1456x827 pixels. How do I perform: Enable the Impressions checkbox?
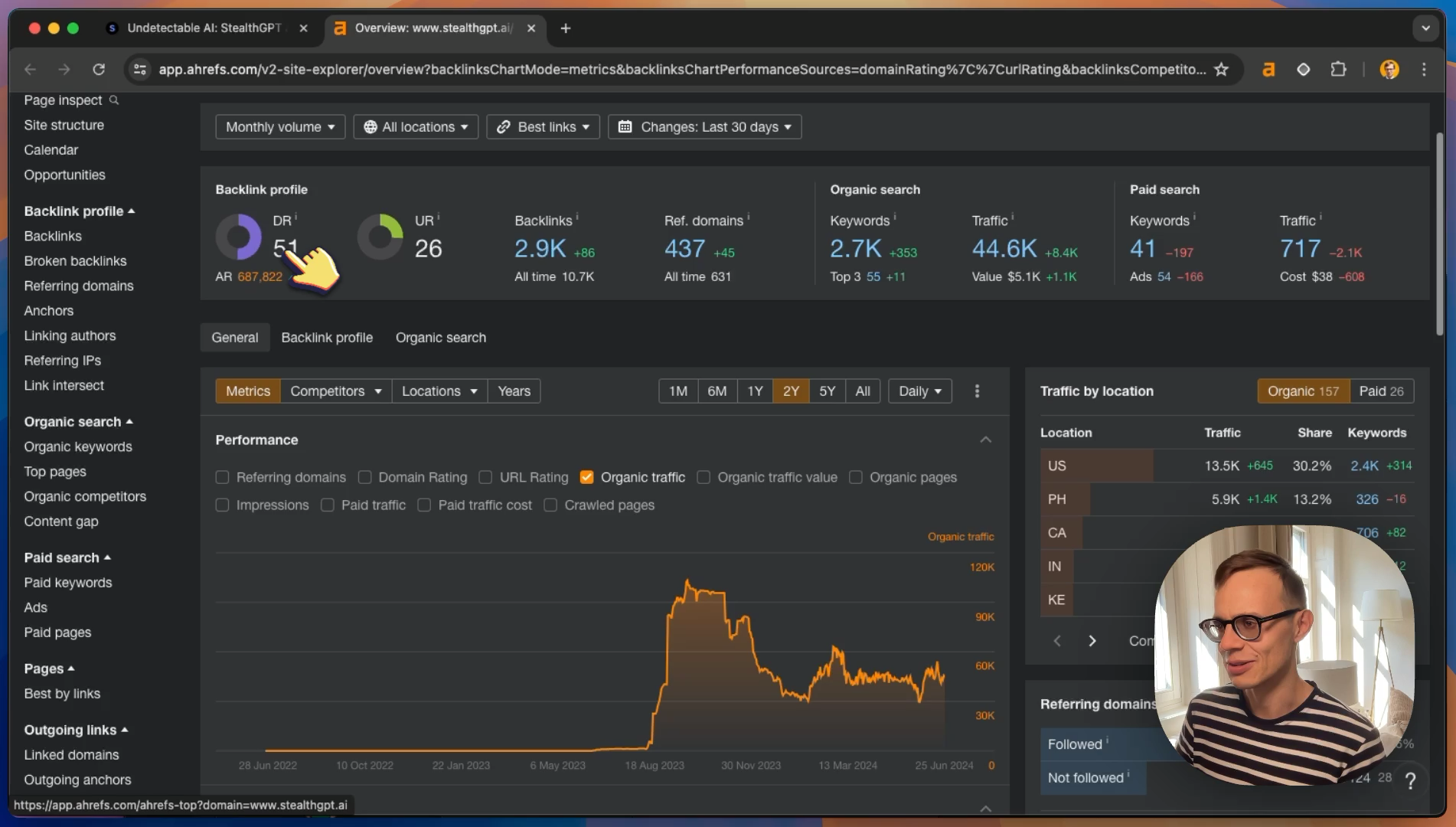click(222, 505)
